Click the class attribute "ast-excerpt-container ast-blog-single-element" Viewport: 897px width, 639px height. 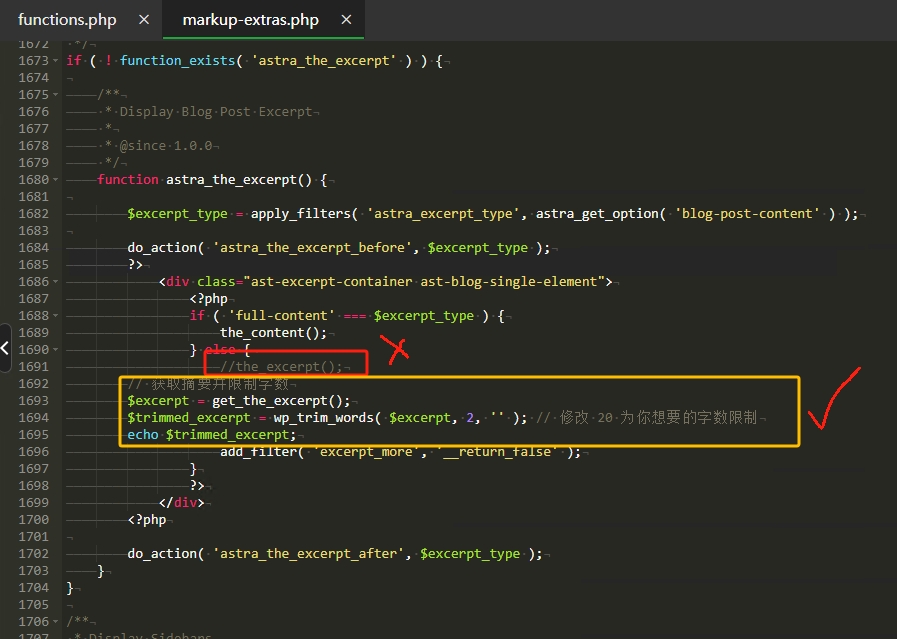(x=424, y=281)
